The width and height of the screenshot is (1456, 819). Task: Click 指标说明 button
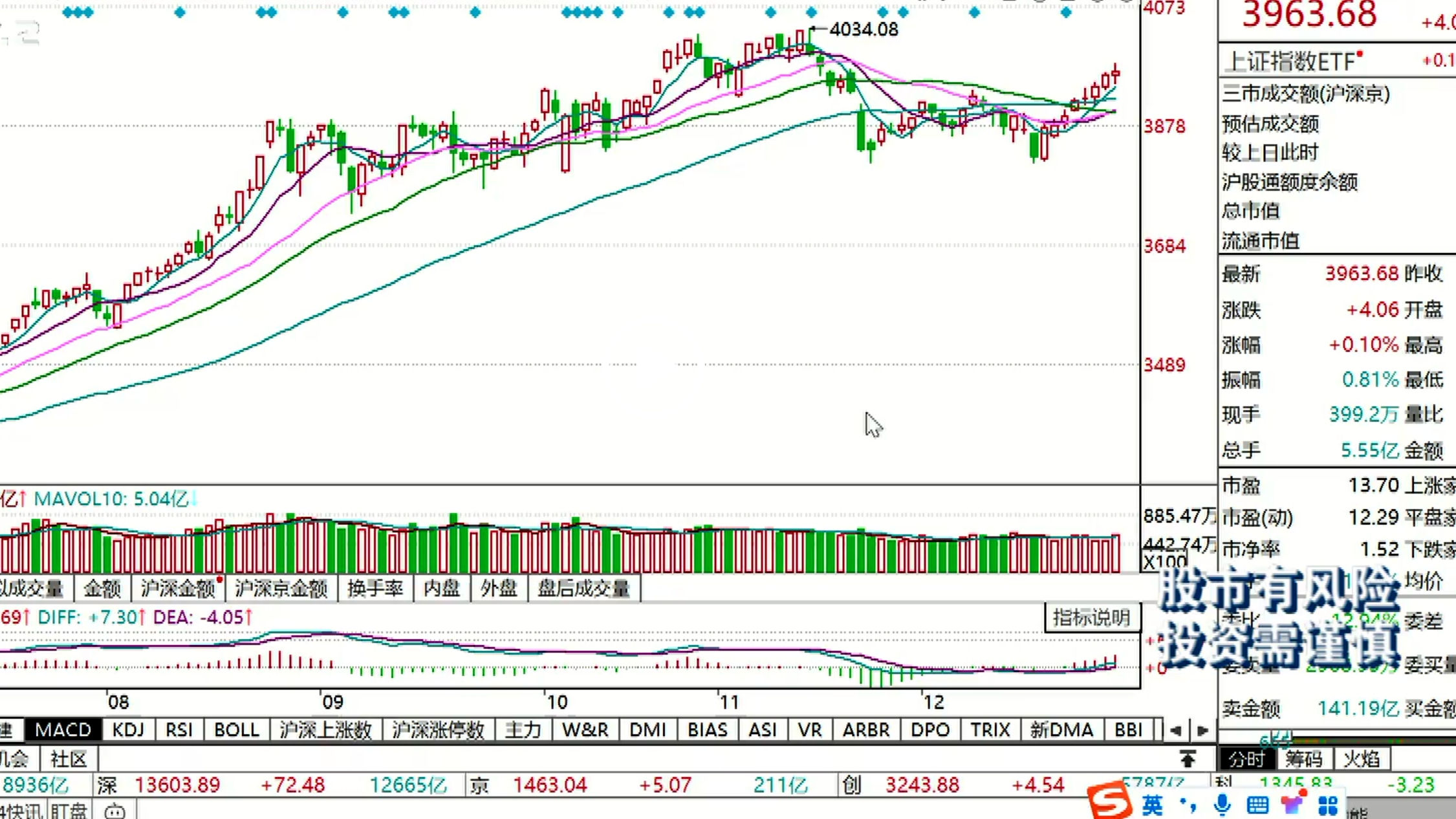(1091, 617)
